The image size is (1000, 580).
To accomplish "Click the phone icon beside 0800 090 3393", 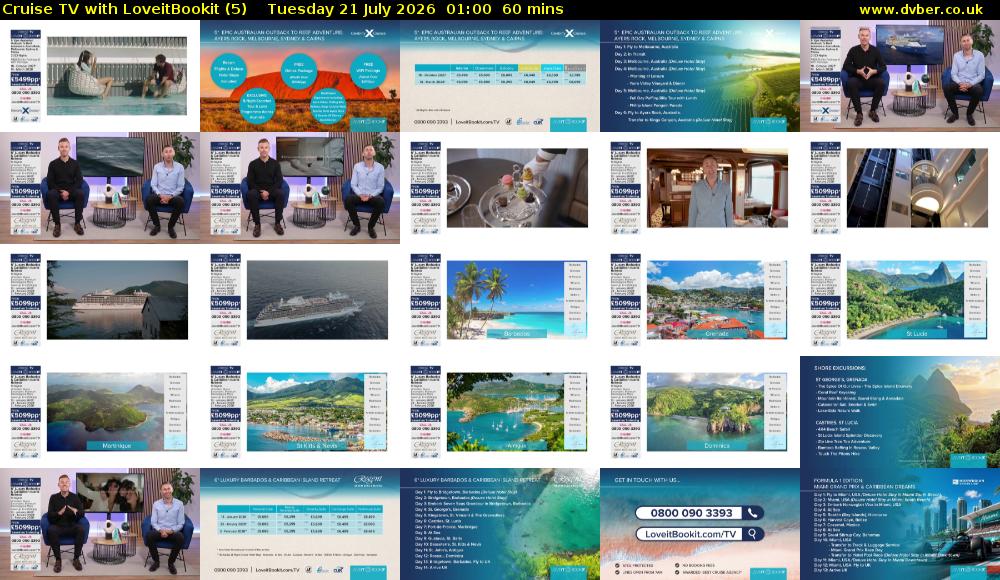I will click(753, 513).
